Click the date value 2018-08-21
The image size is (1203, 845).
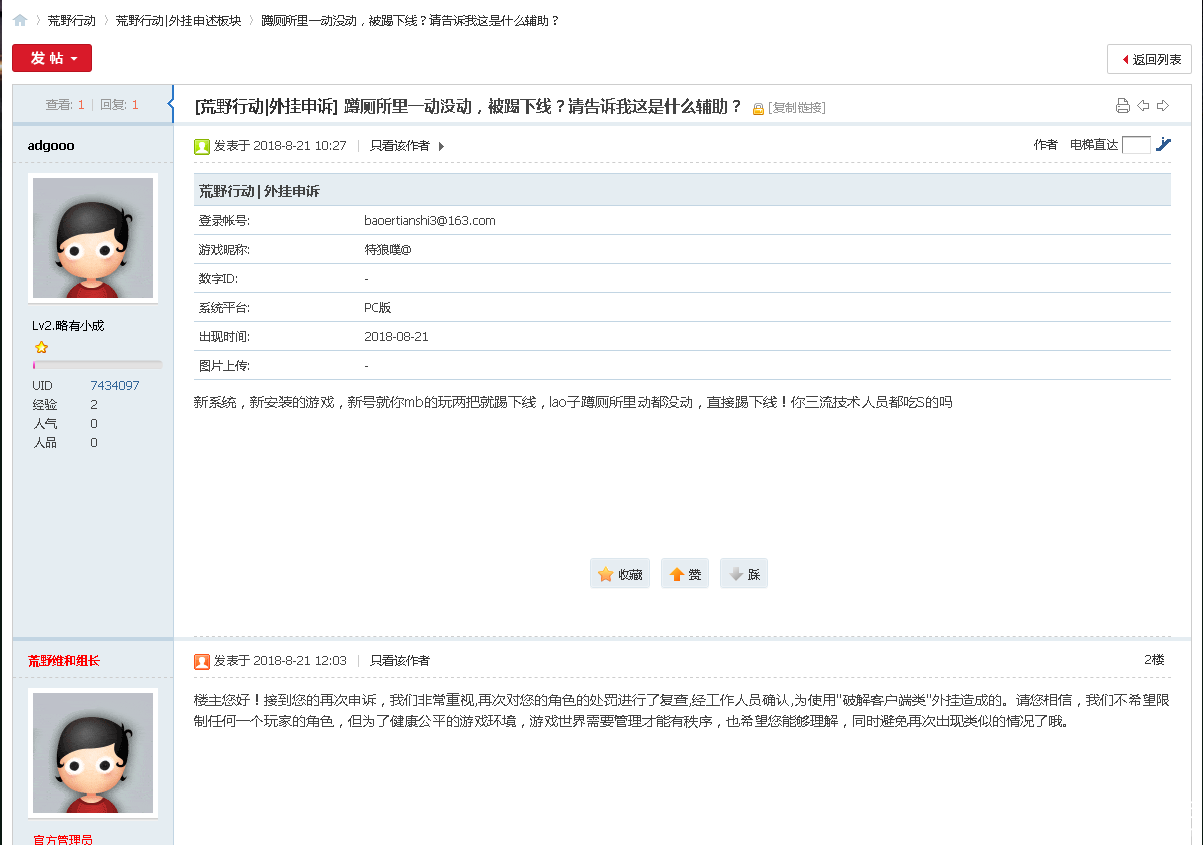point(397,337)
